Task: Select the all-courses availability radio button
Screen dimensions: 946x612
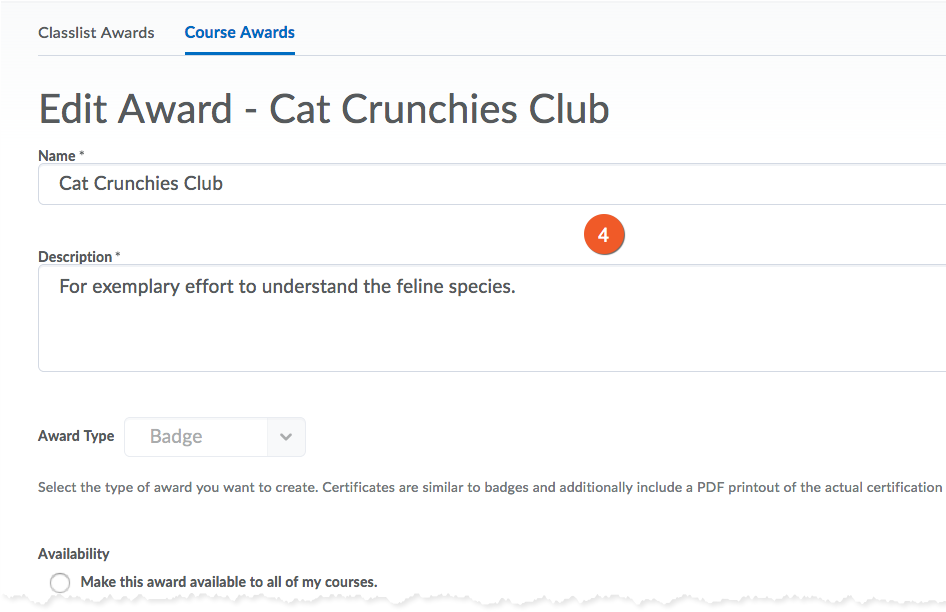Action: click(60, 583)
